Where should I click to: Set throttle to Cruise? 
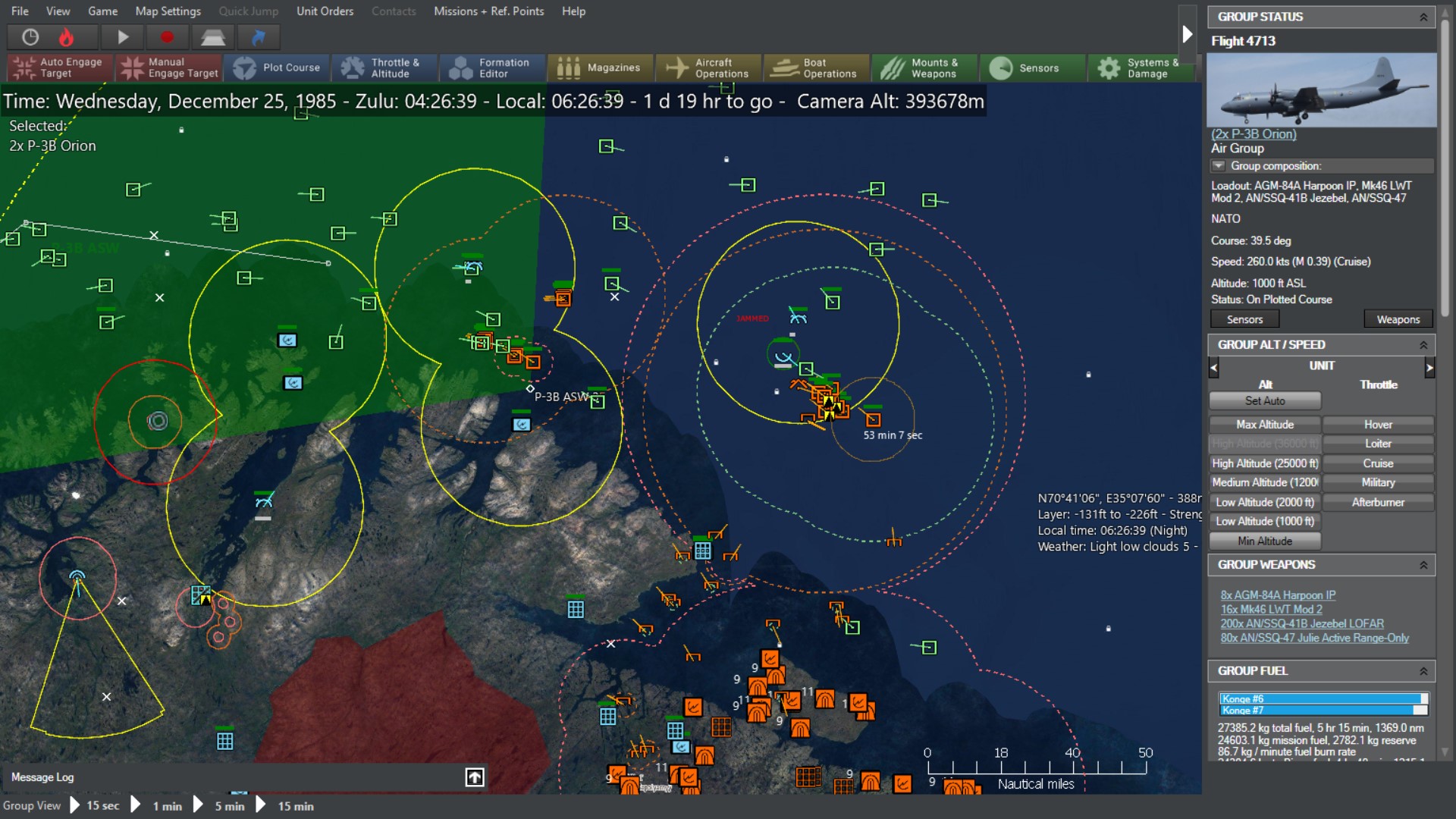click(x=1378, y=463)
